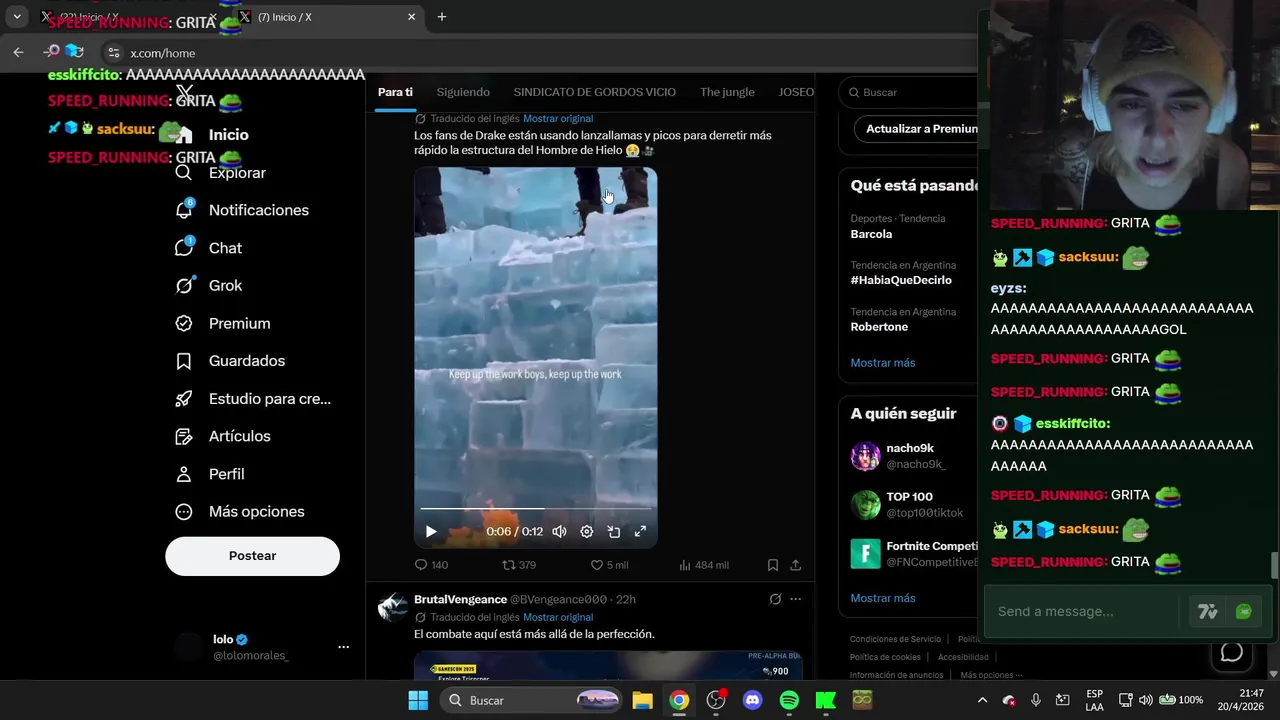Enable picture-in-picture on the video
This screenshot has height=720, width=1280.
(x=614, y=532)
